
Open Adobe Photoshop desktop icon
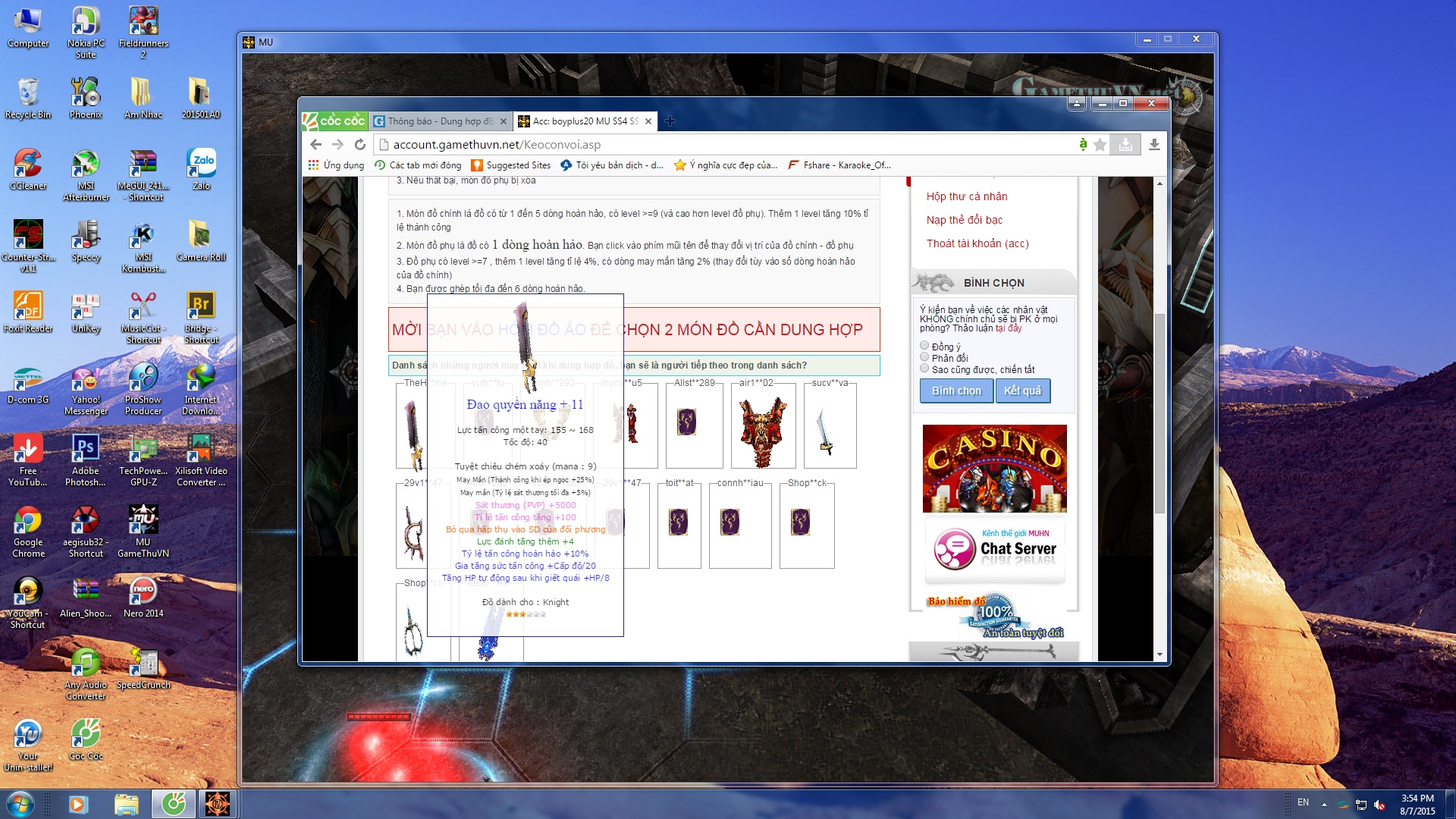(86, 460)
